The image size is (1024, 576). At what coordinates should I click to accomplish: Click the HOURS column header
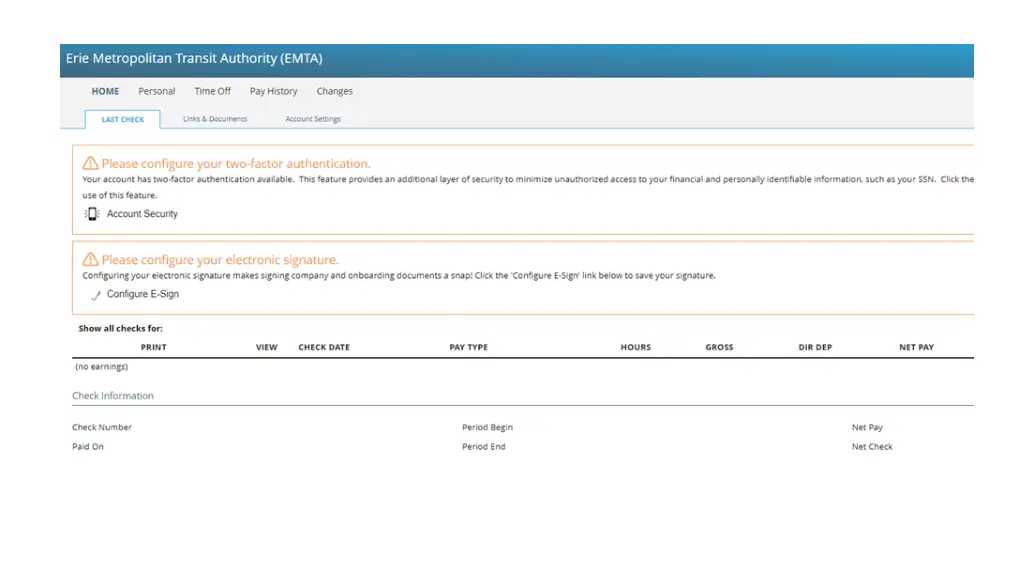(x=635, y=347)
